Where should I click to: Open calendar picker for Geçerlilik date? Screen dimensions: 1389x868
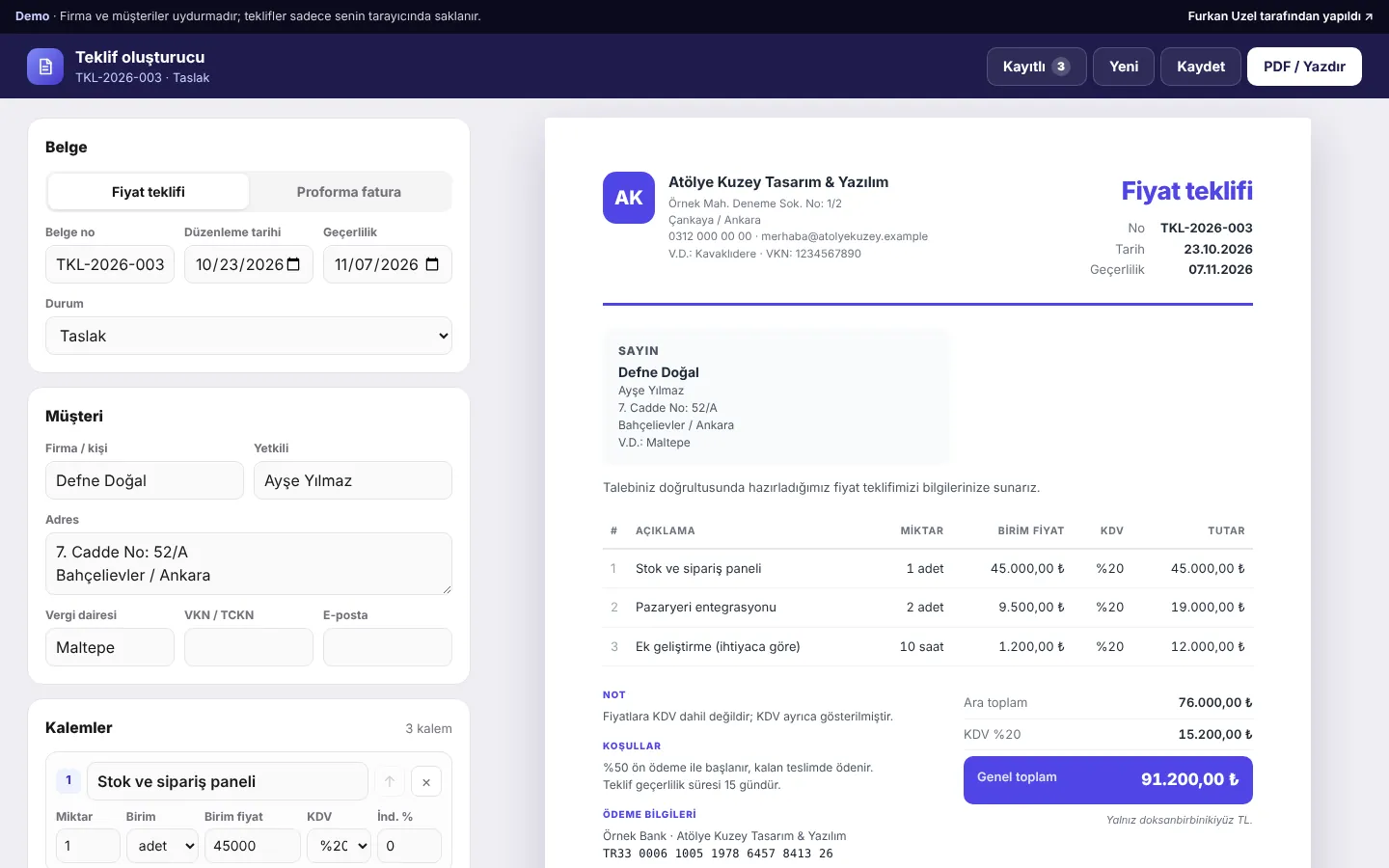click(432, 264)
